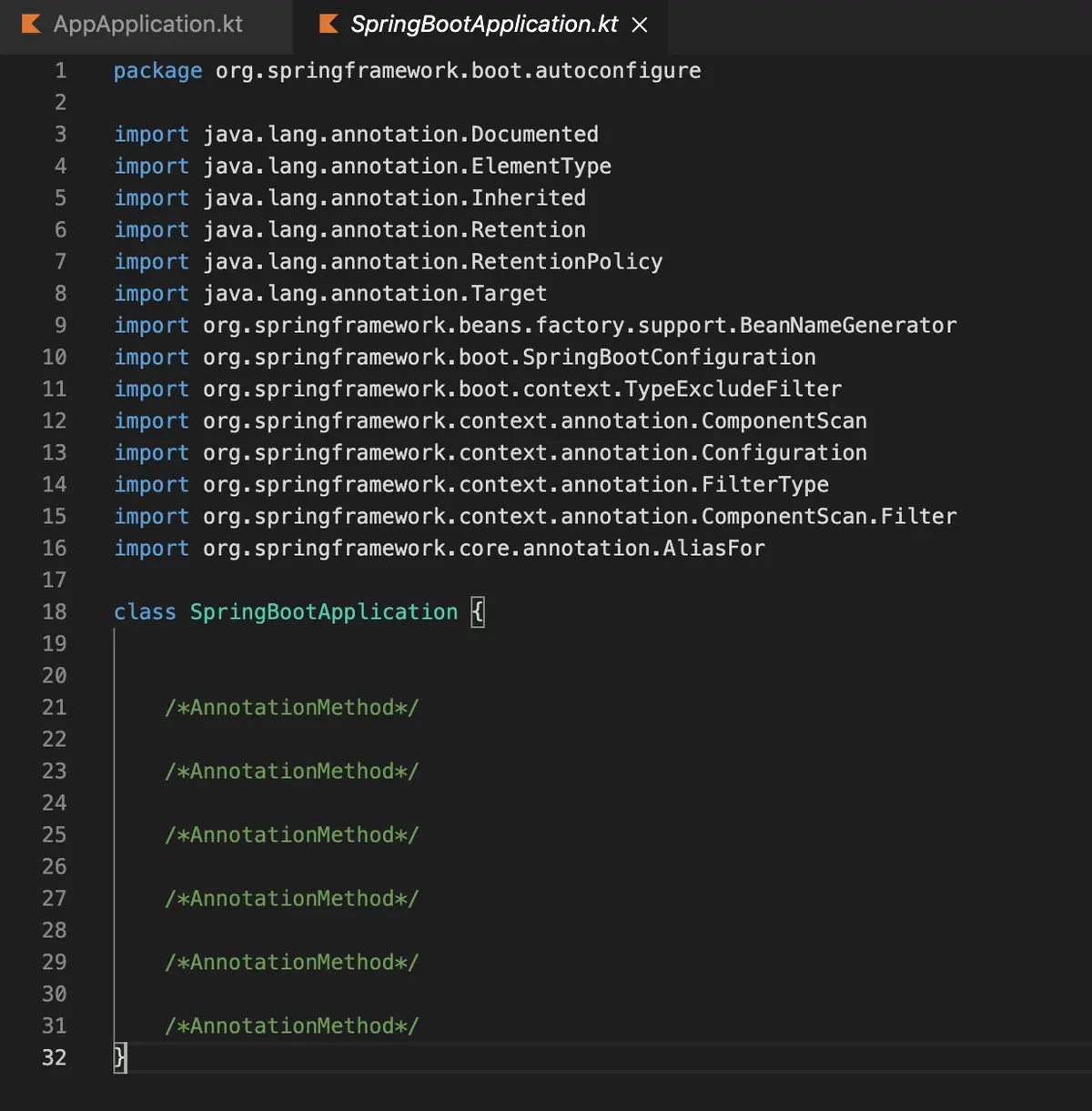Image resolution: width=1092 pixels, height=1111 pixels.
Task: Click the class keyword on line 18
Action: (x=145, y=611)
